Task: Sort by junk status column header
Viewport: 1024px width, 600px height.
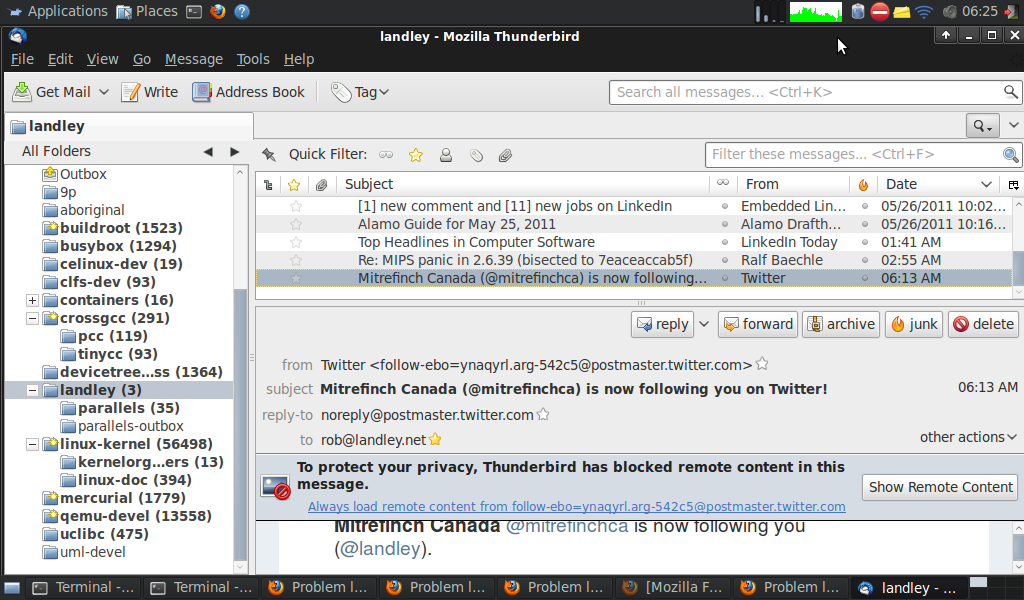Action: (x=863, y=185)
